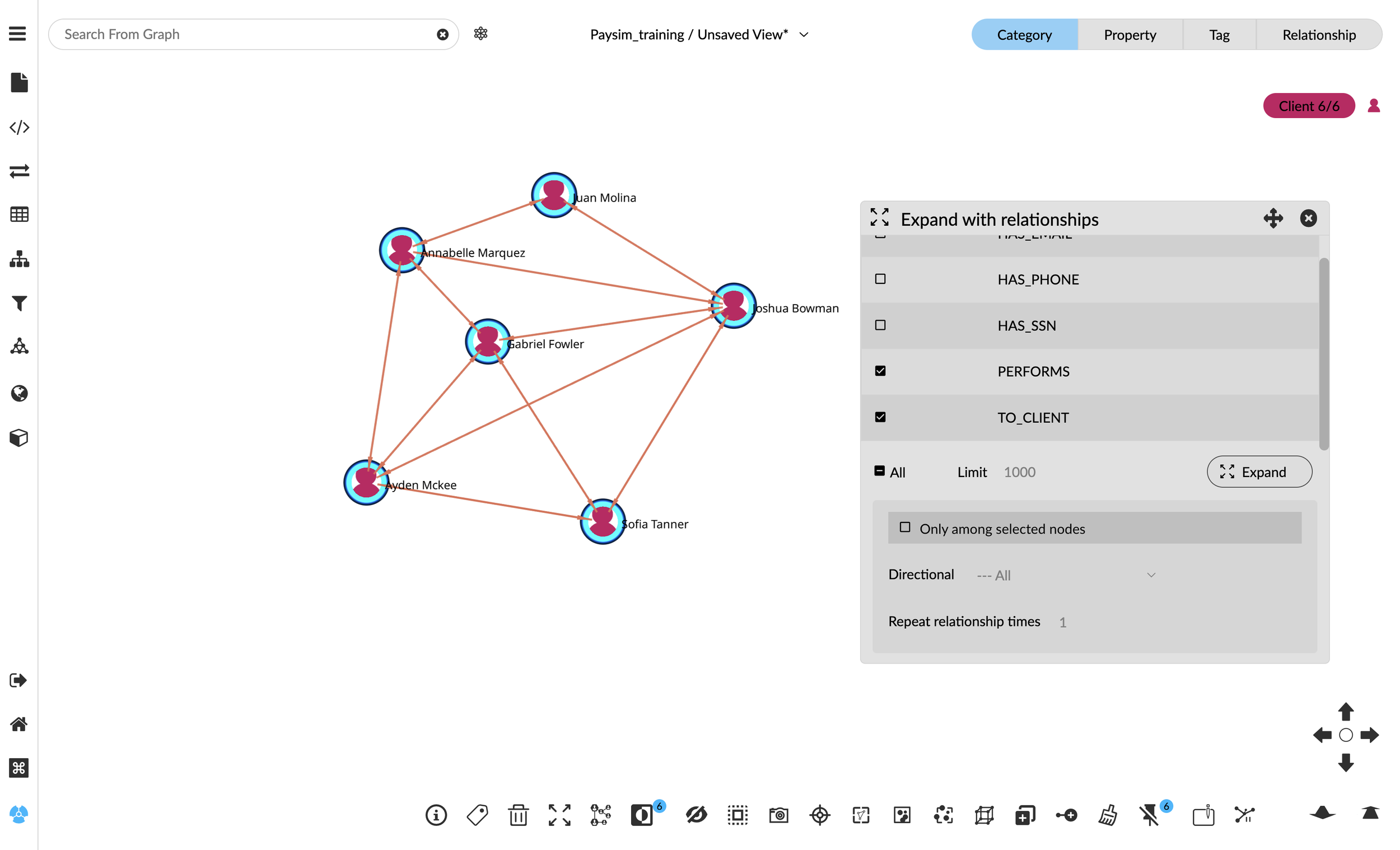Open the code query icon in sidebar
Screen dimensions: 1400x850
pos(19,127)
